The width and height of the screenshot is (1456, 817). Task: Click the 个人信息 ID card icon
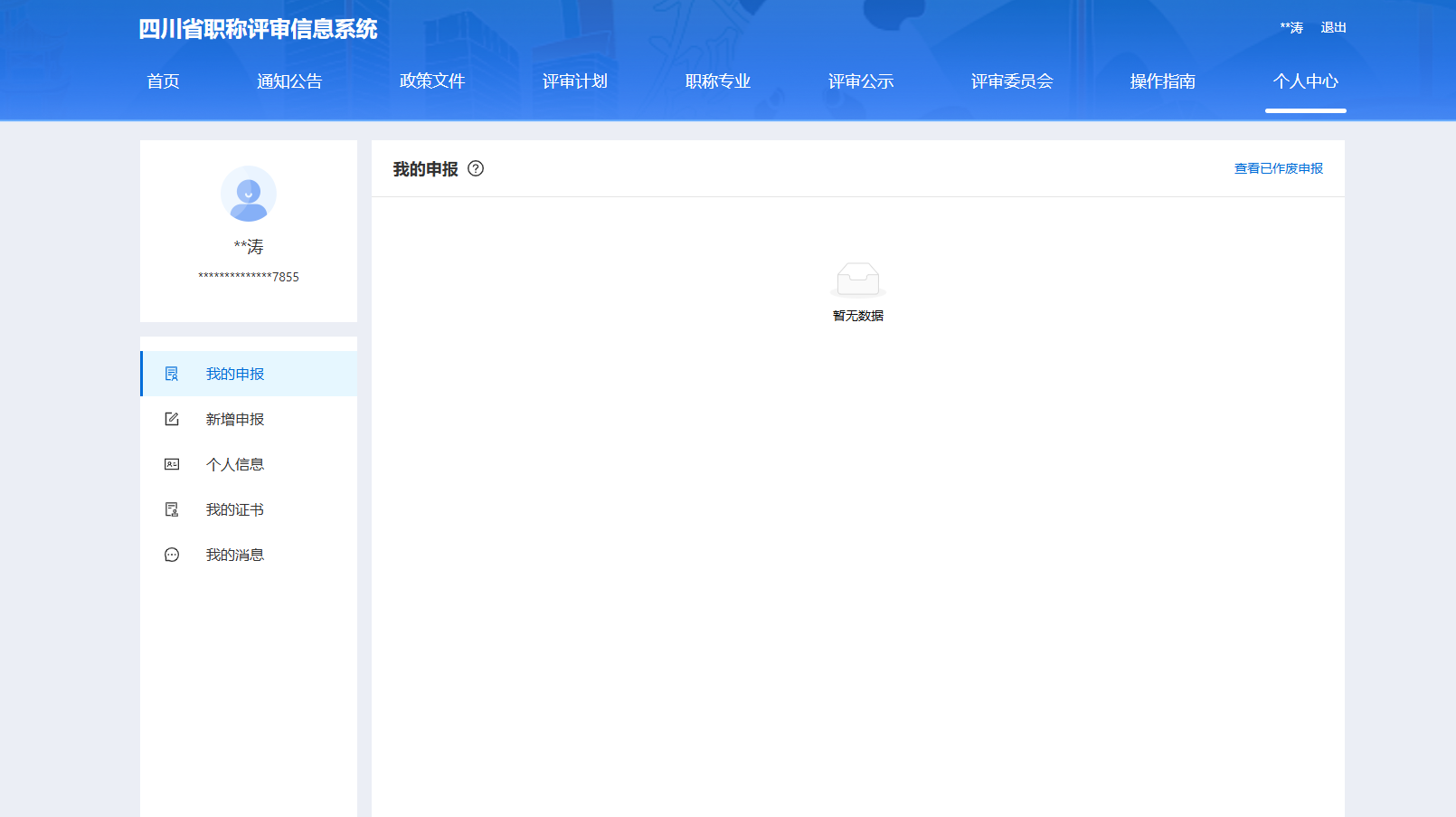(x=172, y=464)
